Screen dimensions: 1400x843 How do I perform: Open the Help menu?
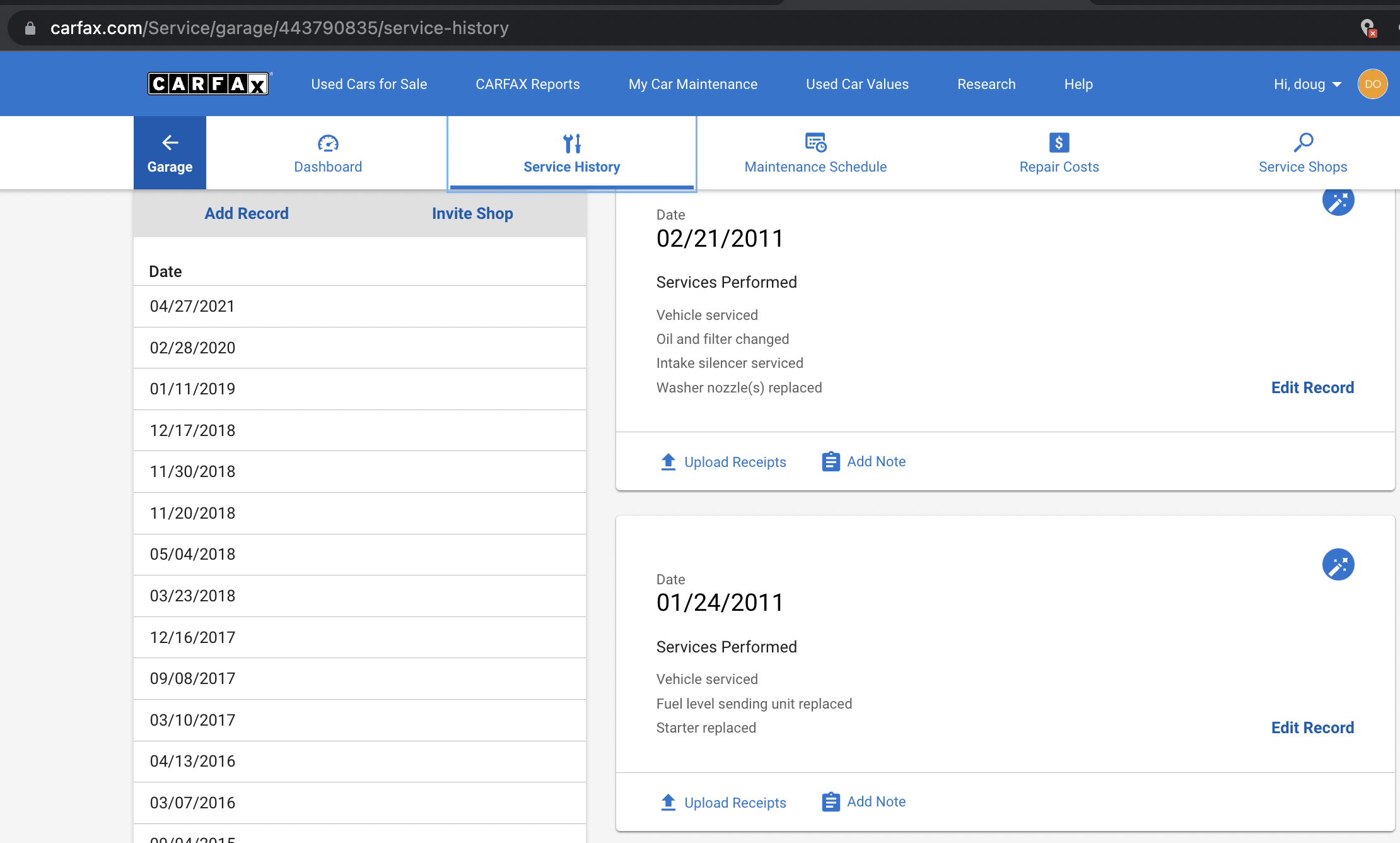(1078, 84)
